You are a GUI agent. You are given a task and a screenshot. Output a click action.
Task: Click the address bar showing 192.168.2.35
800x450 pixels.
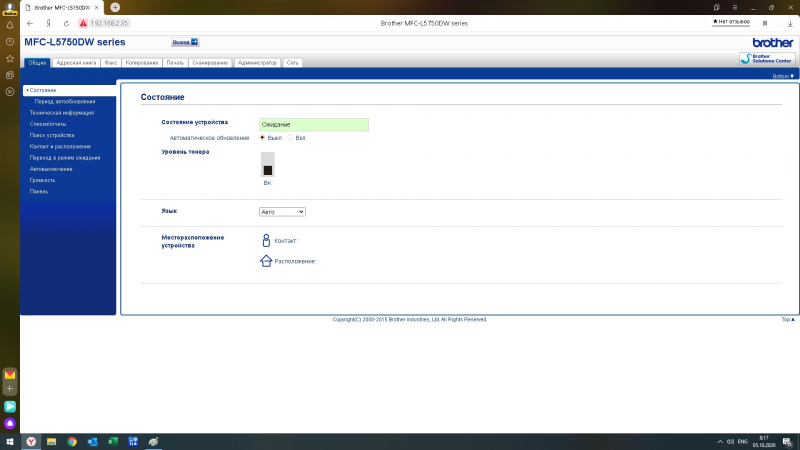pos(110,22)
